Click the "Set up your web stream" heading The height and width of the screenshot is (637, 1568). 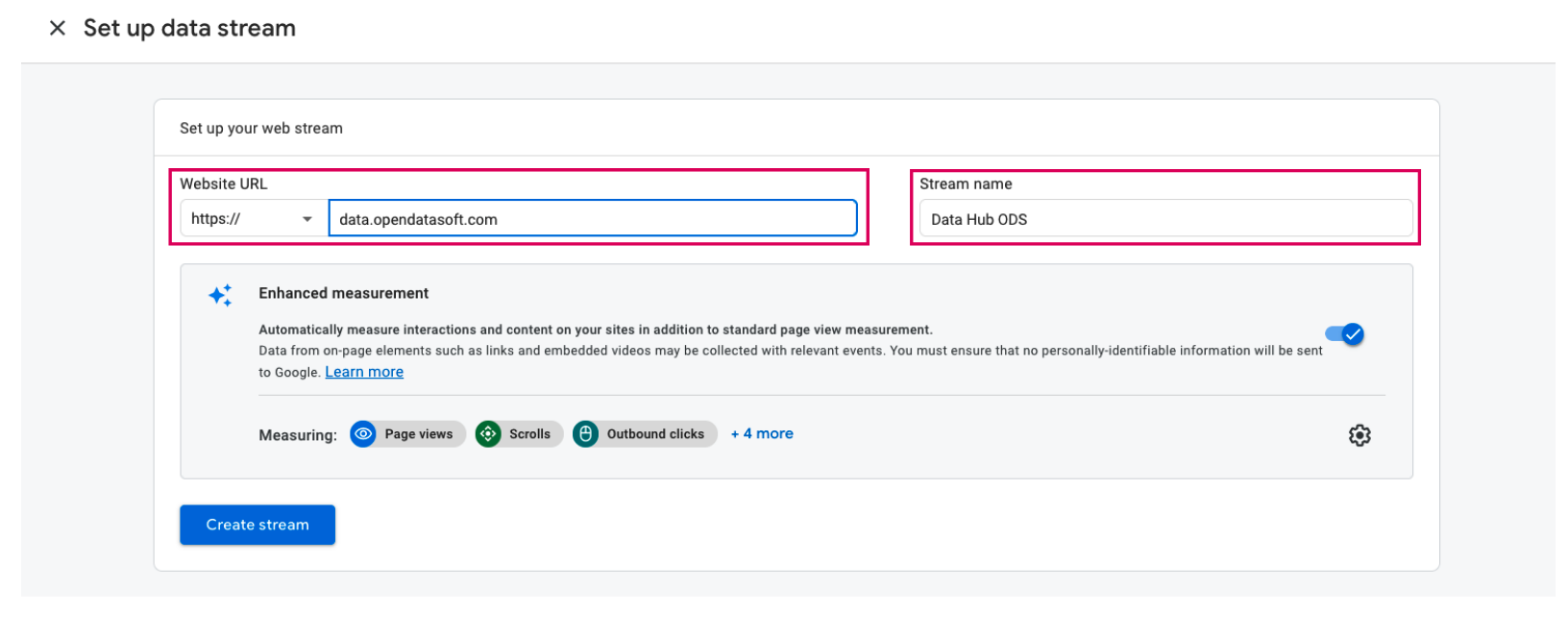pyautogui.click(x=261, y=128)
